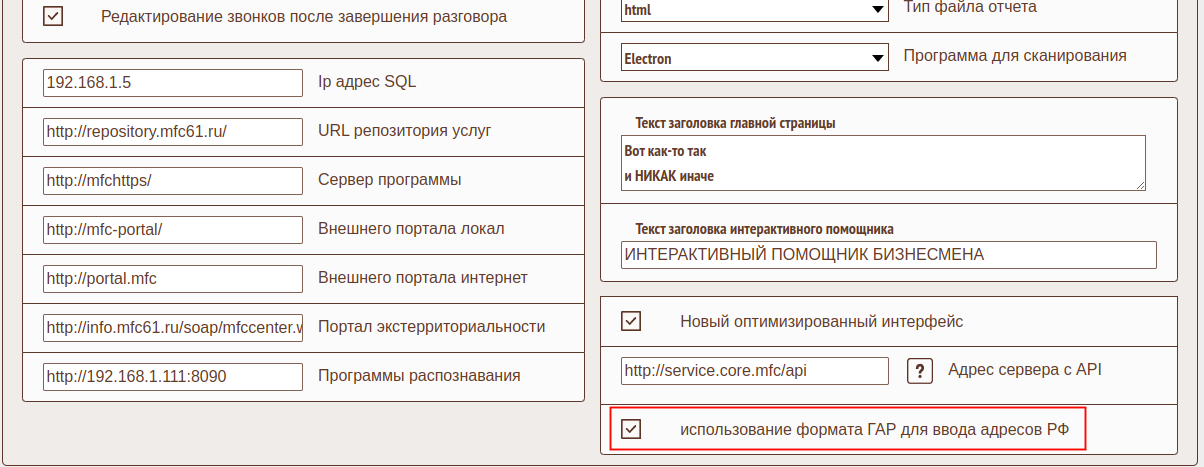Click the extraterritoriality portal URL field
The width and height of the screenshot is (1204, 467).
172,327
